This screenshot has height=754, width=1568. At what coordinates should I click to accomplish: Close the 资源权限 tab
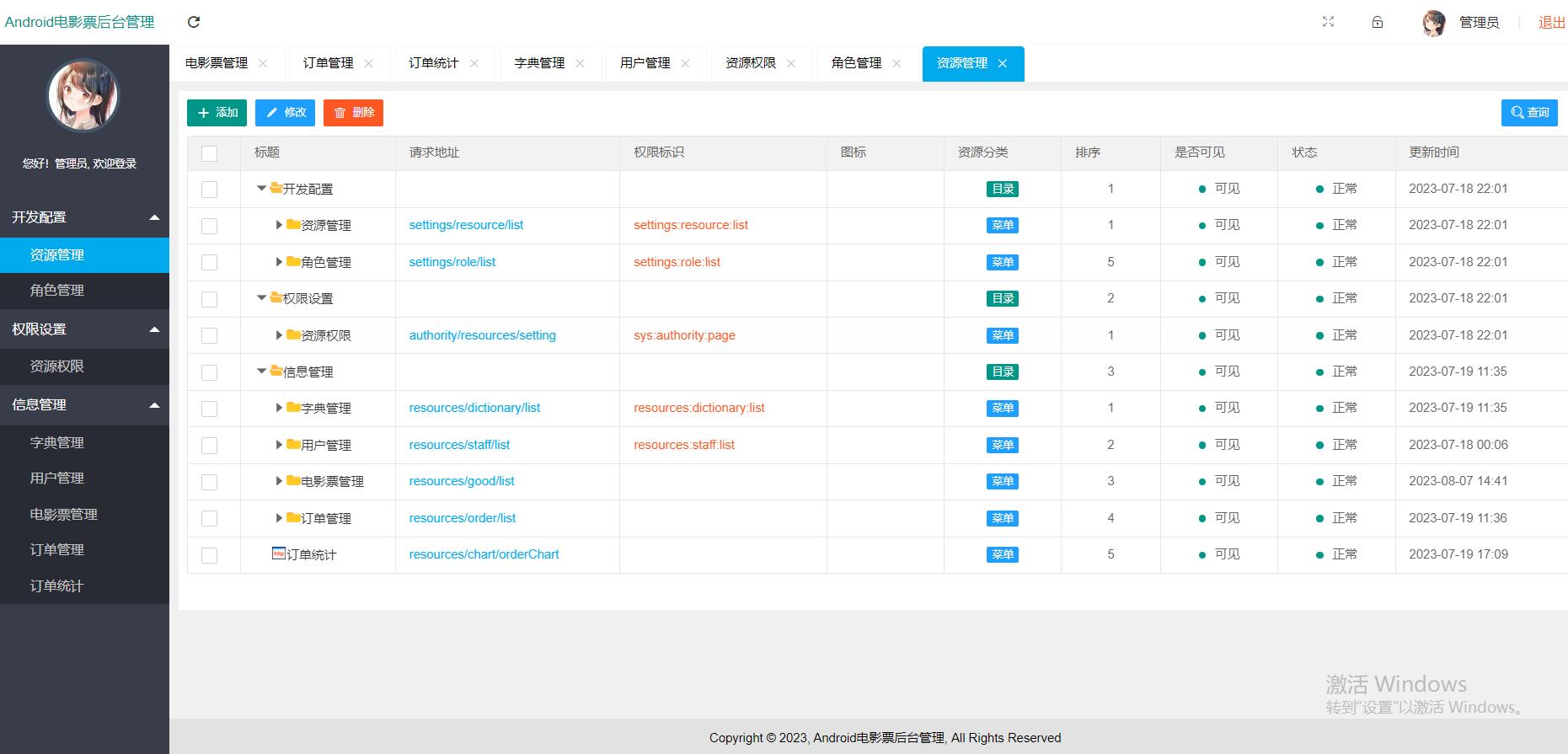(x=791, y=63)
